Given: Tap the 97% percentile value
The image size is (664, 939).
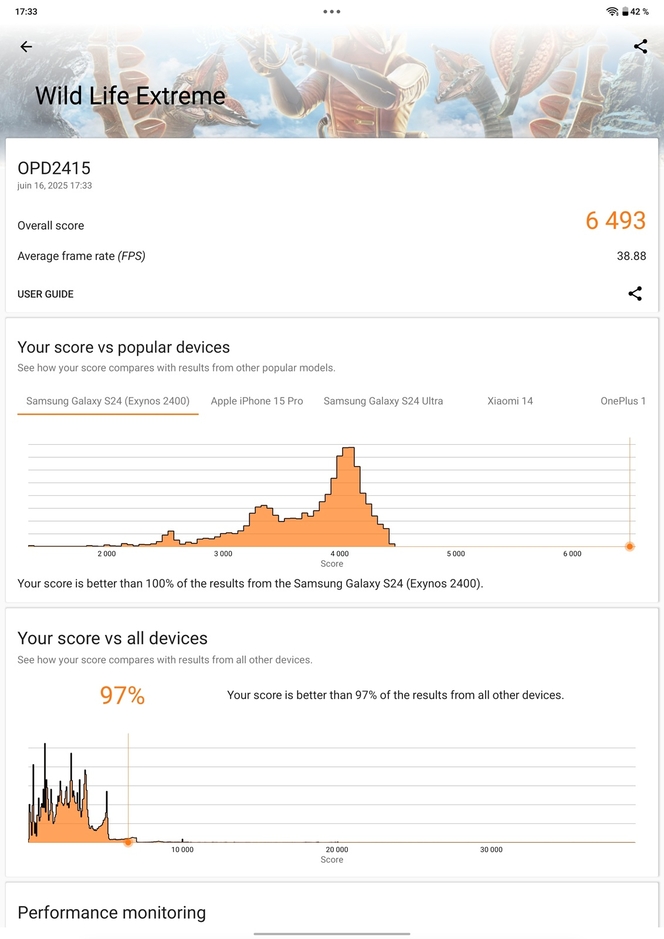Looking at the screenshot, I should pos(122,696).
